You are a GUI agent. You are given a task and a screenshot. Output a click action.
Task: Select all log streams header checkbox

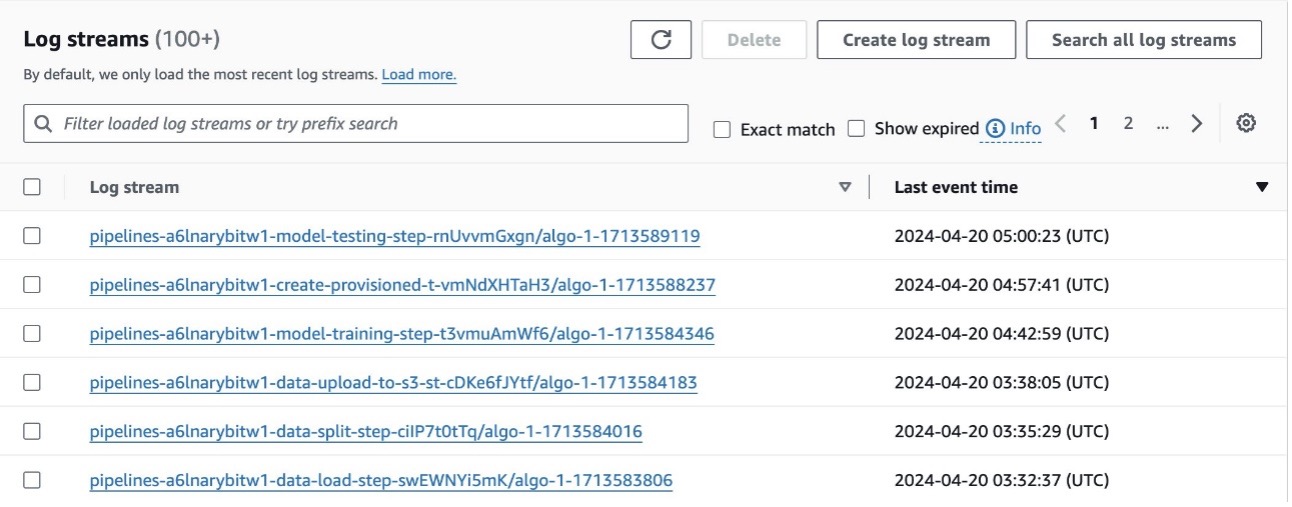point(32,186)
